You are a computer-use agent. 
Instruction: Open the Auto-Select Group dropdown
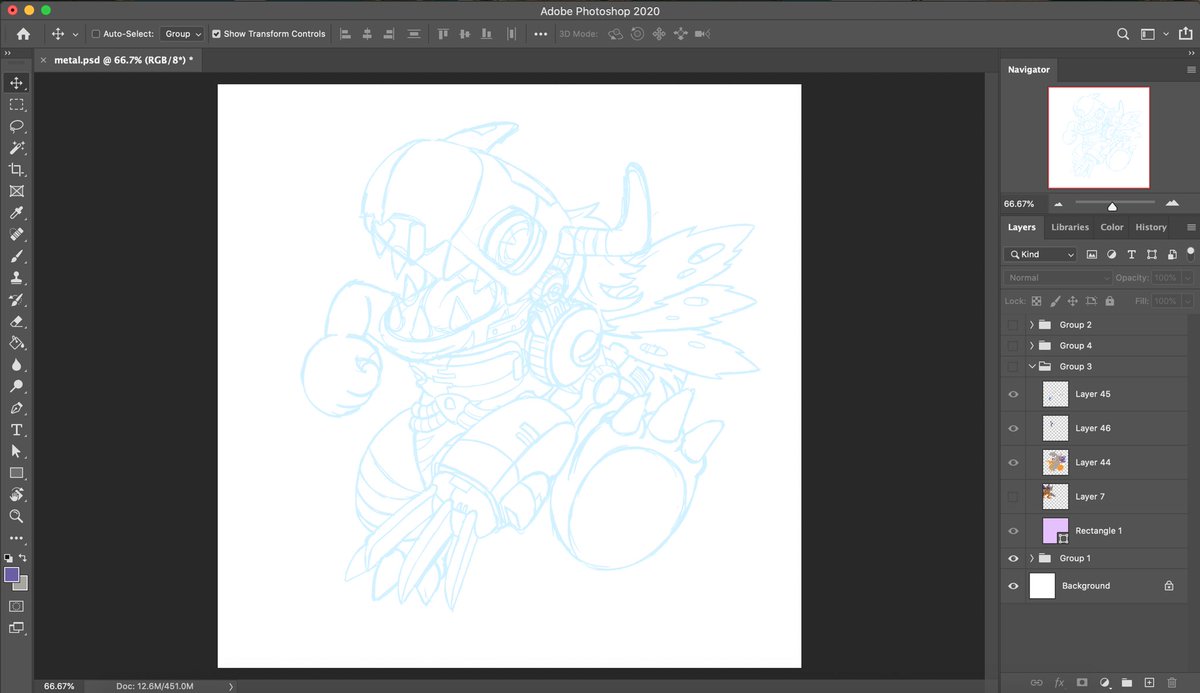click(181, 33)
